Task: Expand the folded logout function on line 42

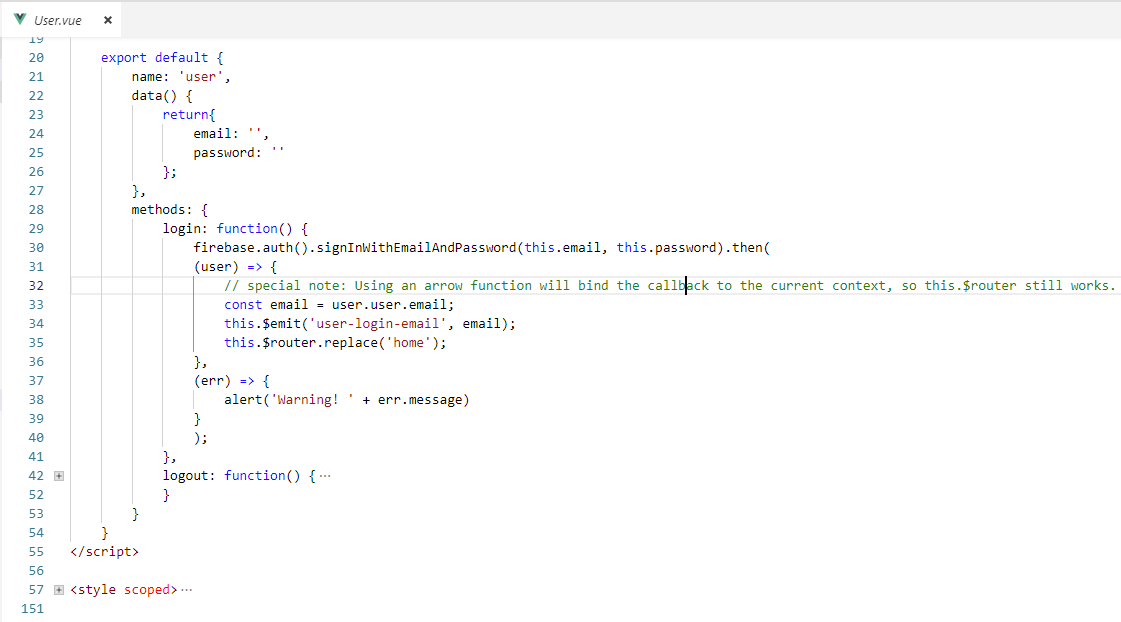Action: tap(58, 476)
